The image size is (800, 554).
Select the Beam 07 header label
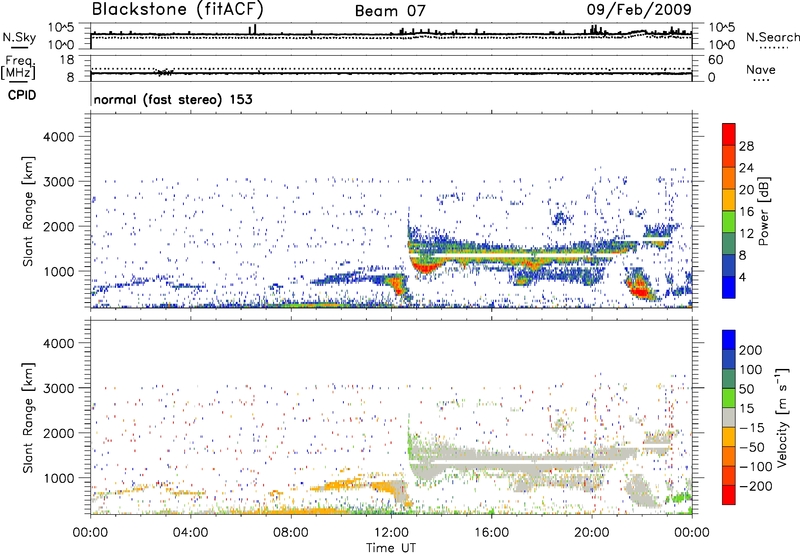(390, 11)
